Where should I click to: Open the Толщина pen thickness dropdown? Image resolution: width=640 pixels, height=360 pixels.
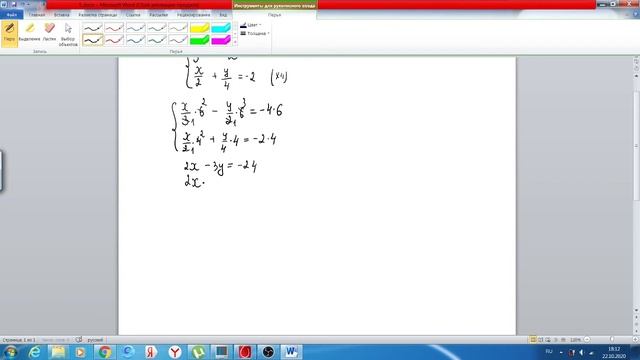coord(255,33)
